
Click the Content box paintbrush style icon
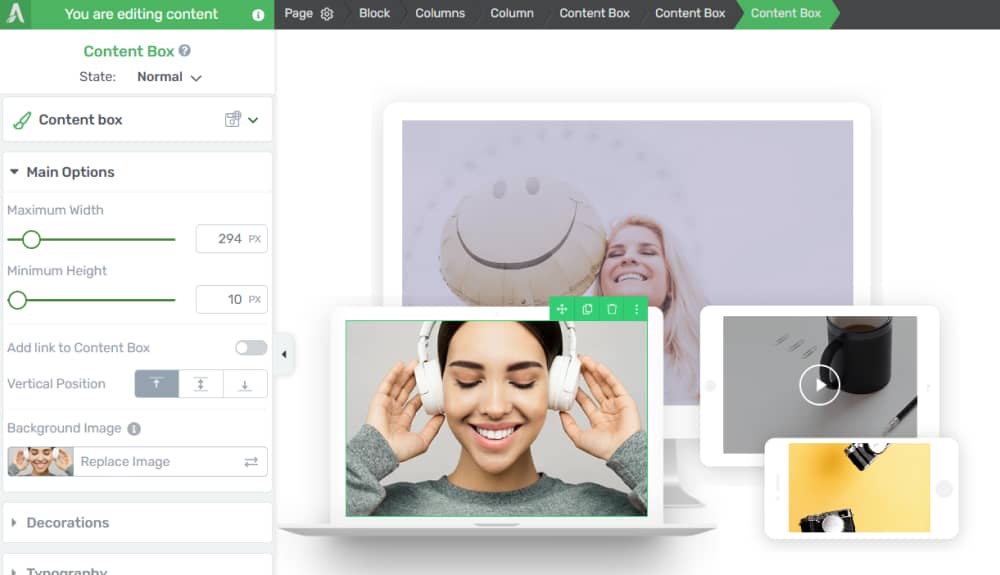(22, 120)
